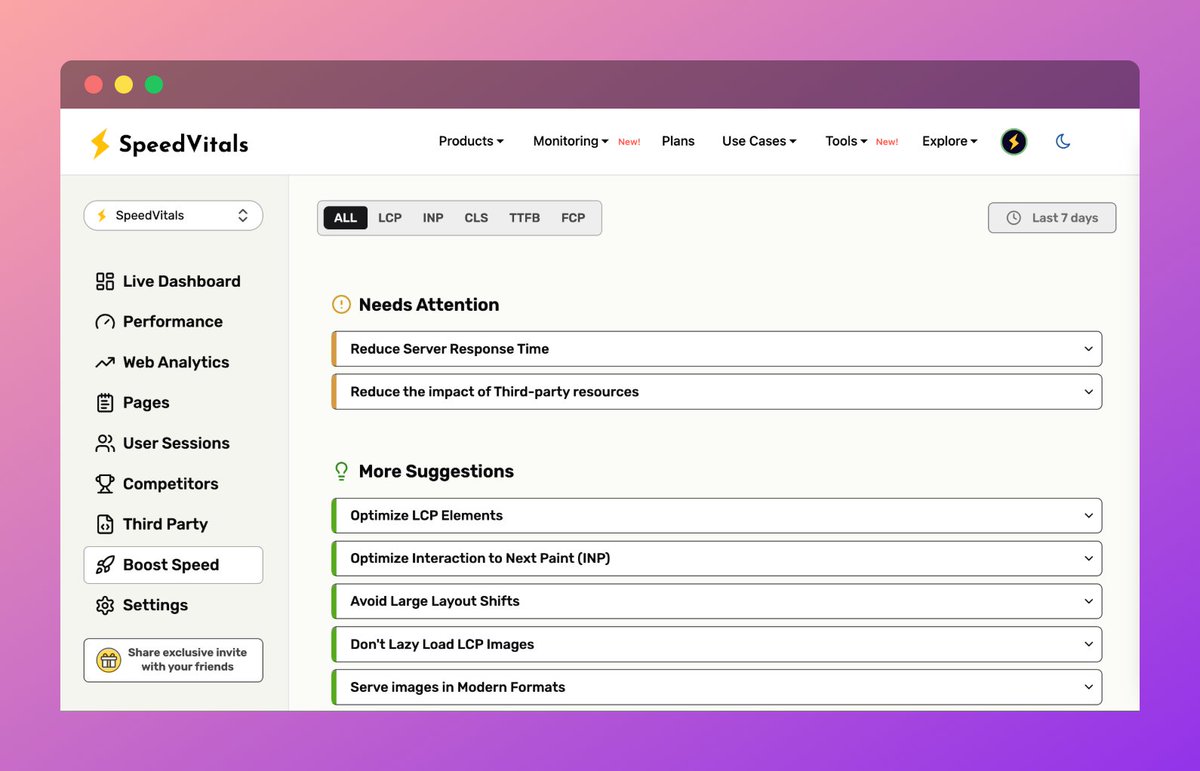
Task: Click the Performance gauge icon
Action: pyautogui.click(x=105, y=322)
